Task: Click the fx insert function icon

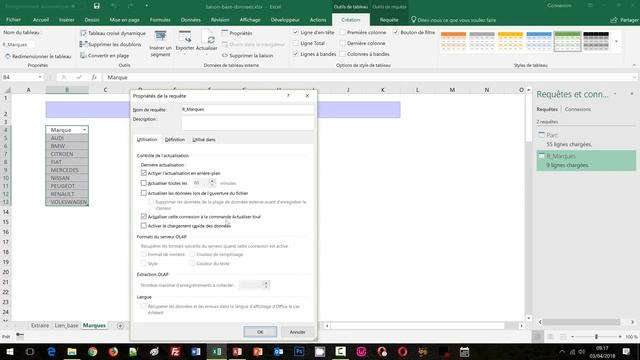Action: tap(94, 77)
